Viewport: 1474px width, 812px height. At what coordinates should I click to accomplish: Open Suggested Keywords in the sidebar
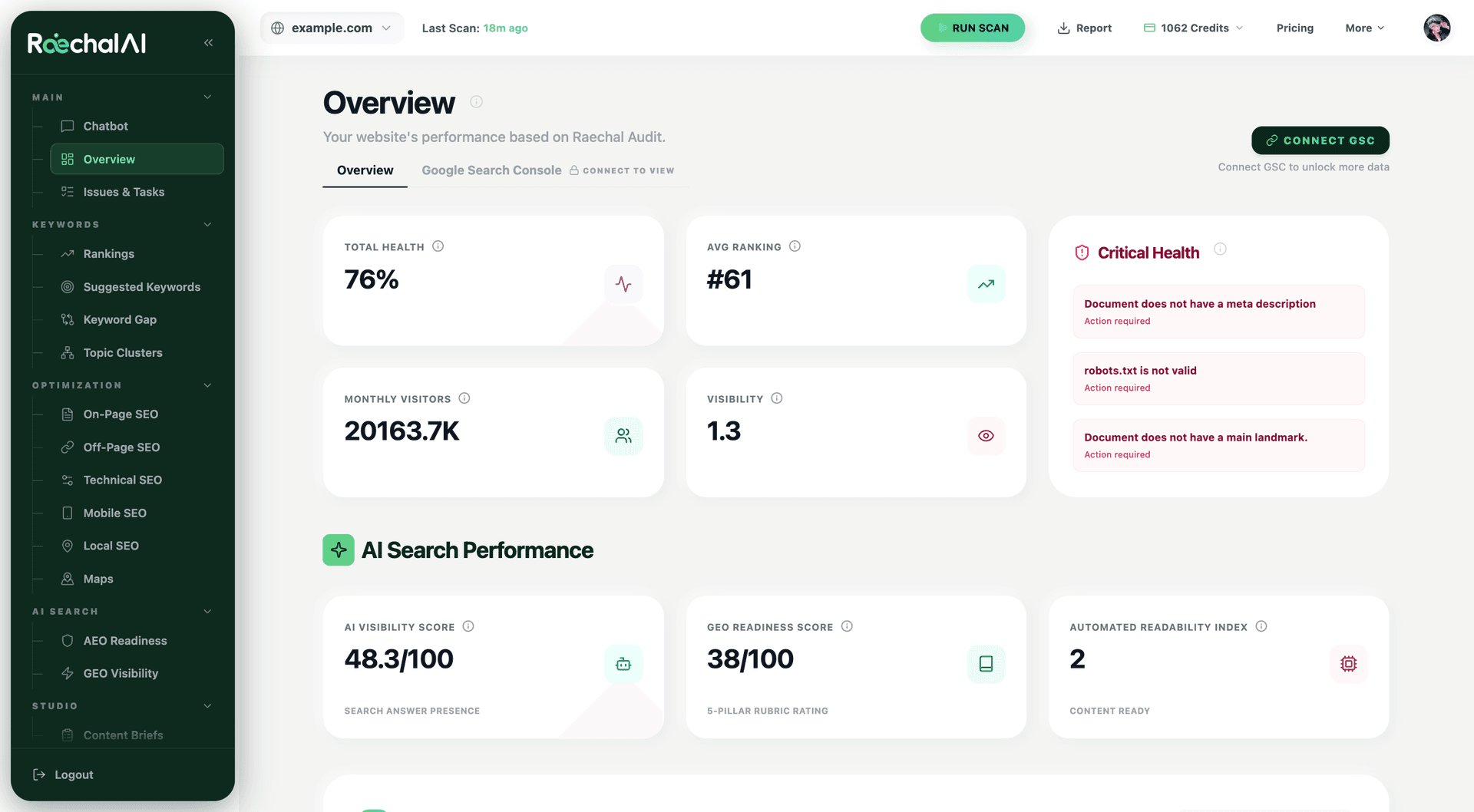pyautogui.click(x=137, y=287)
